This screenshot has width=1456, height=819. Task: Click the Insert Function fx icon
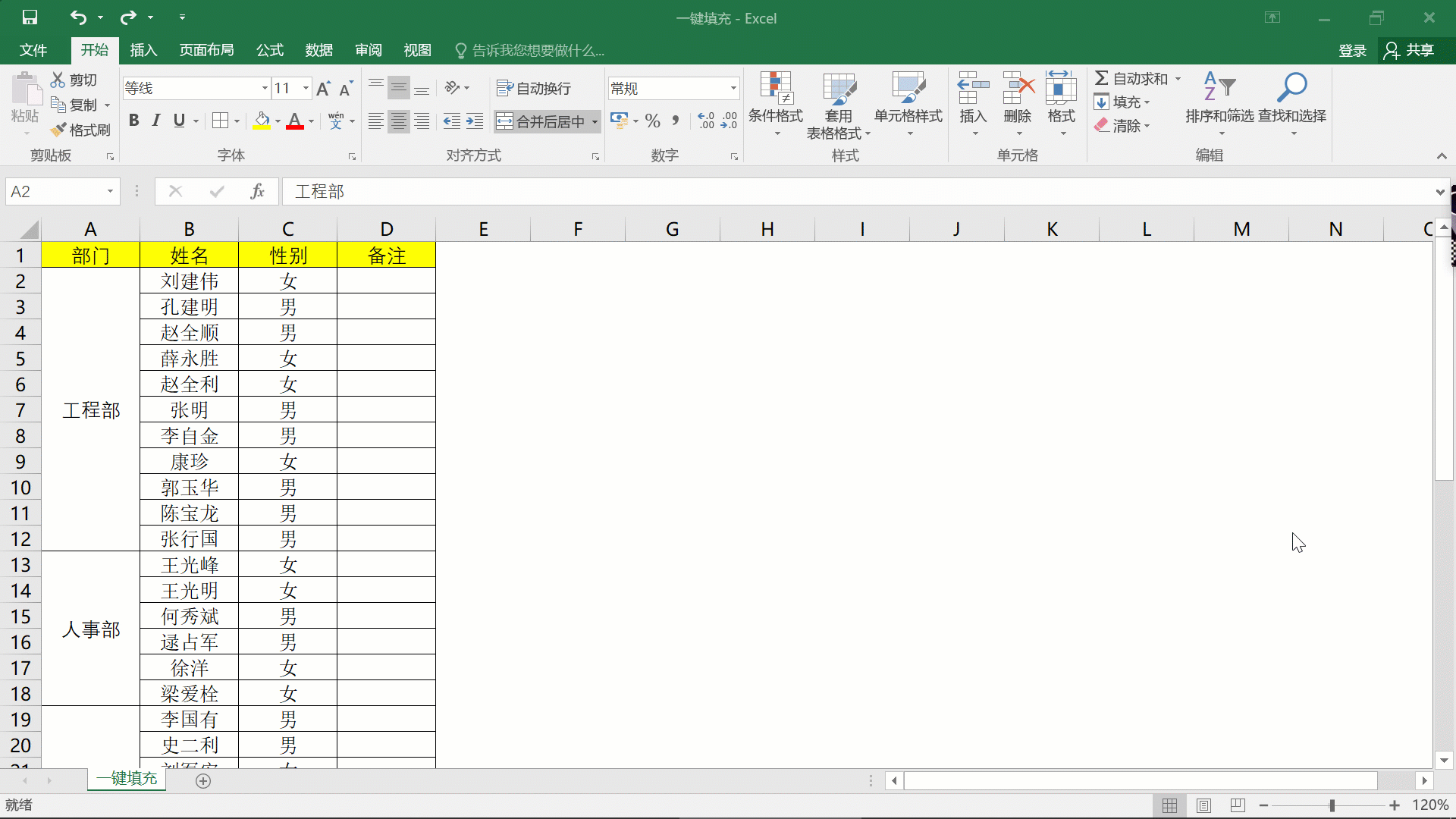pos(257,192)
